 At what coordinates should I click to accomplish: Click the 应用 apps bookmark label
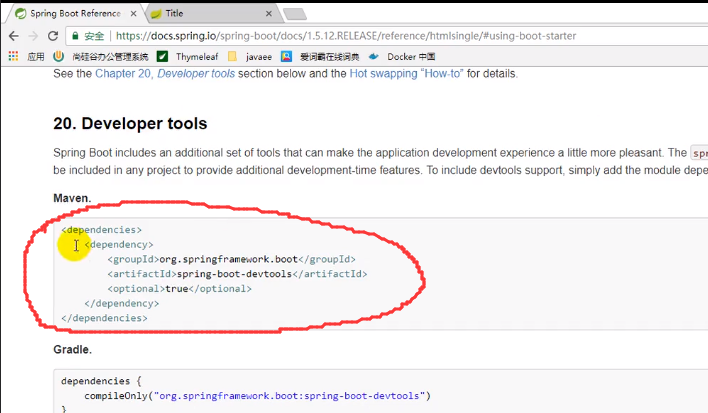click(x=36, y=56)
